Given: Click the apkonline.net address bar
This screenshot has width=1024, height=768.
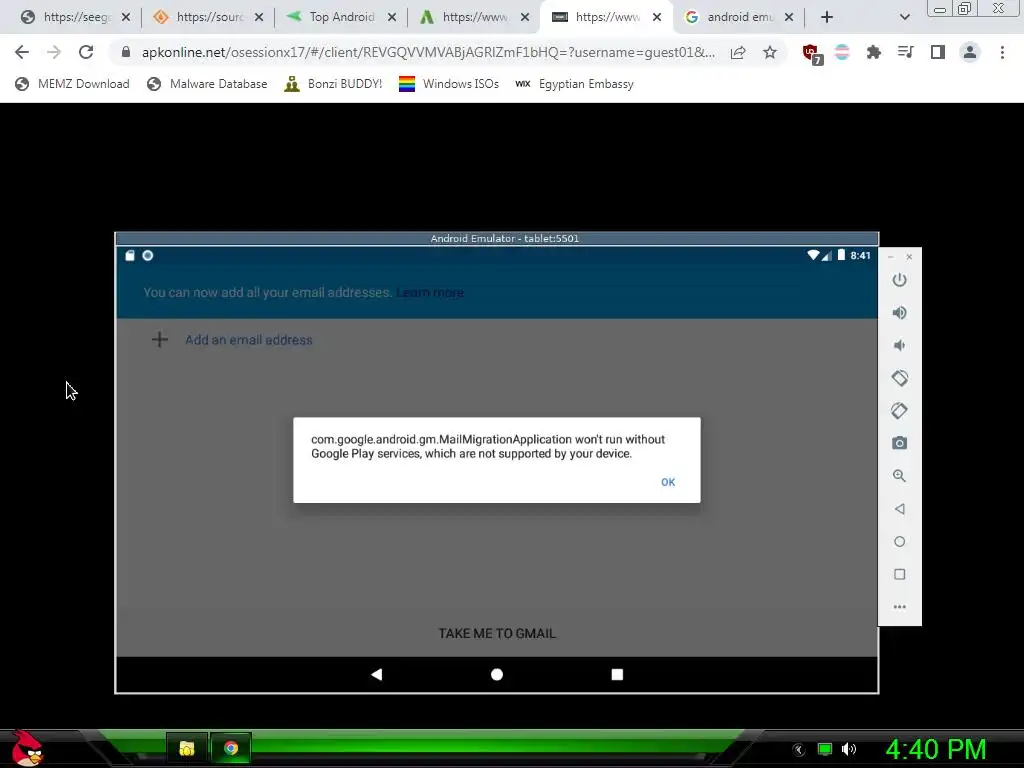Looking at the screenshot, I should [x=428, y=52].
